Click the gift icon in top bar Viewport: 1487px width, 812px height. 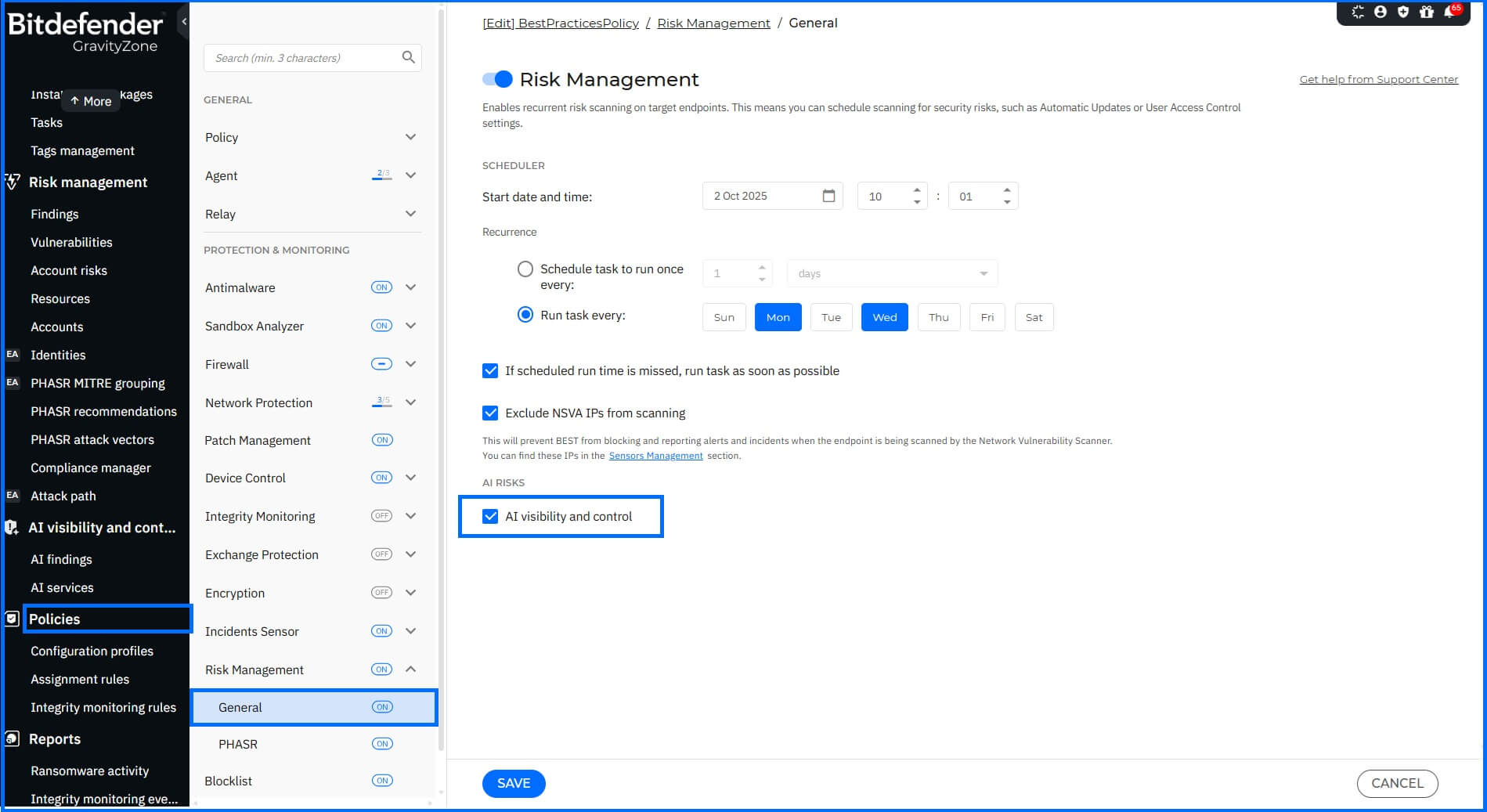point(1427,12)
